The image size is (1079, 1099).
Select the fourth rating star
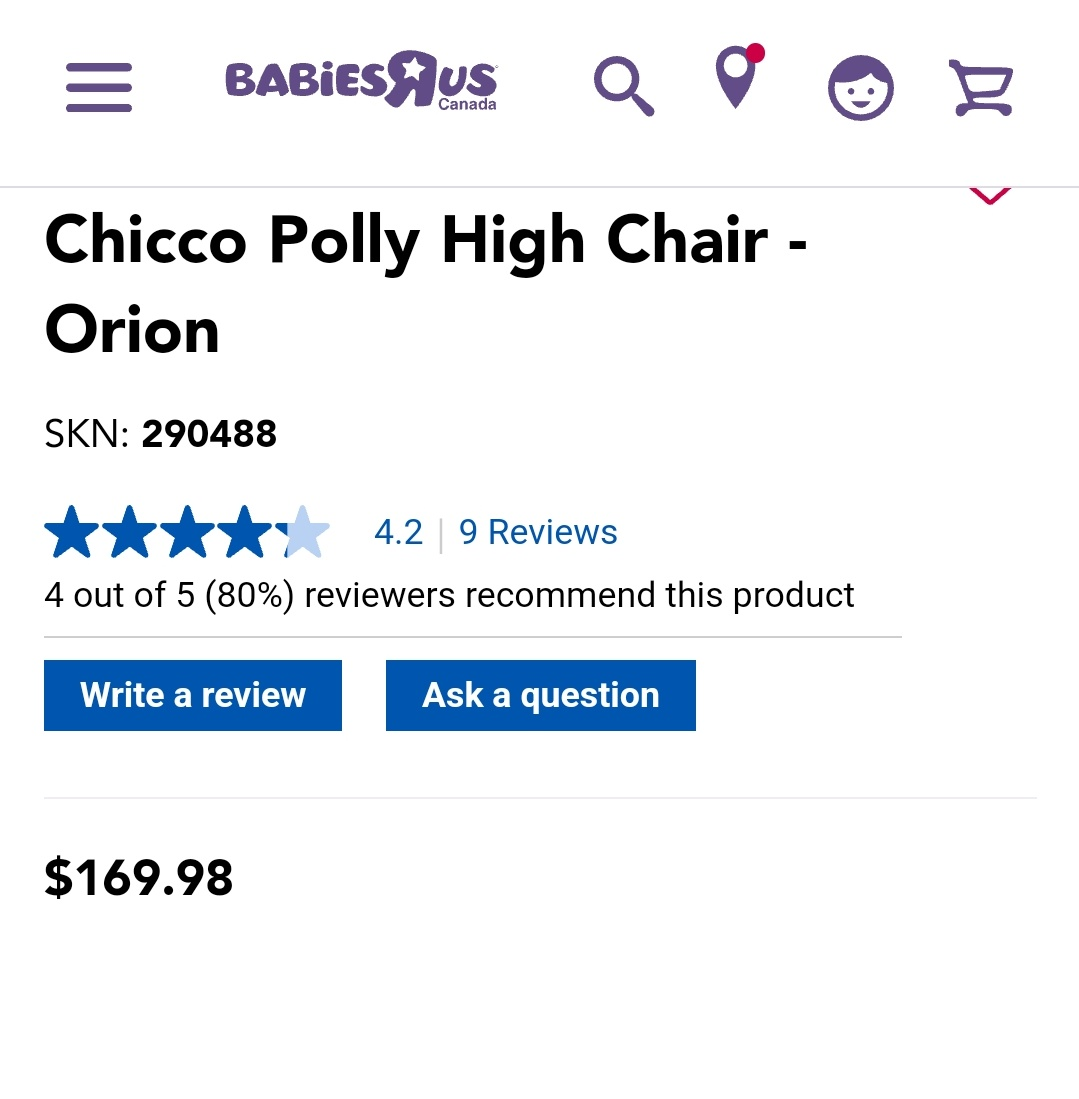point(245,532)
